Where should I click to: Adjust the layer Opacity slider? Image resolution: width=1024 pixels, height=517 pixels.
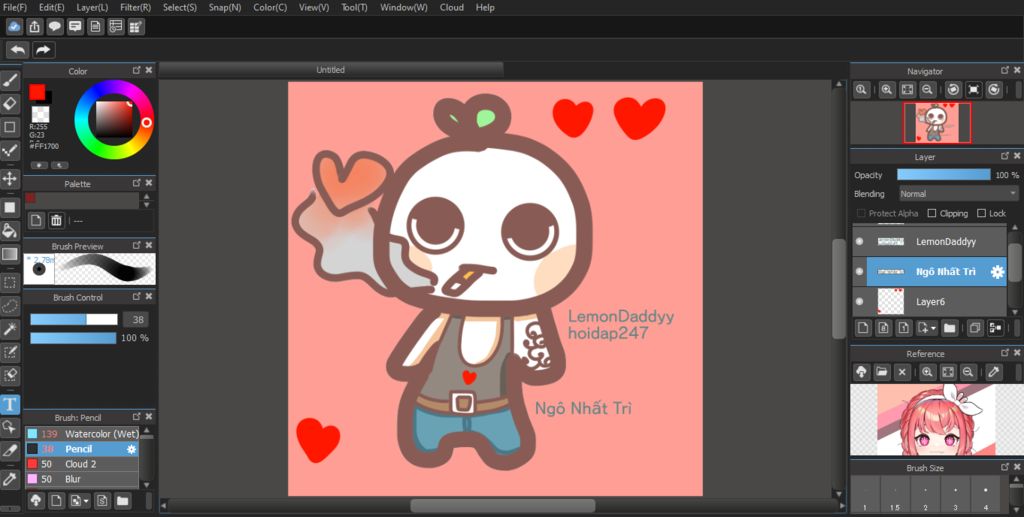944,175
